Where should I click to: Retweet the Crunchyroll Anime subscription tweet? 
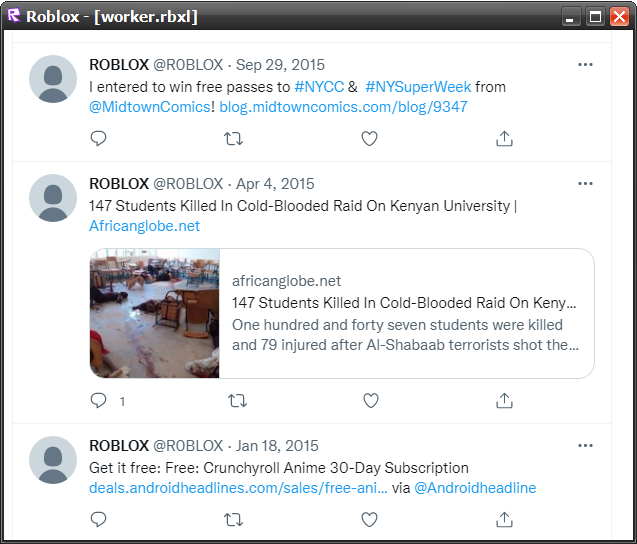(234, 519)
